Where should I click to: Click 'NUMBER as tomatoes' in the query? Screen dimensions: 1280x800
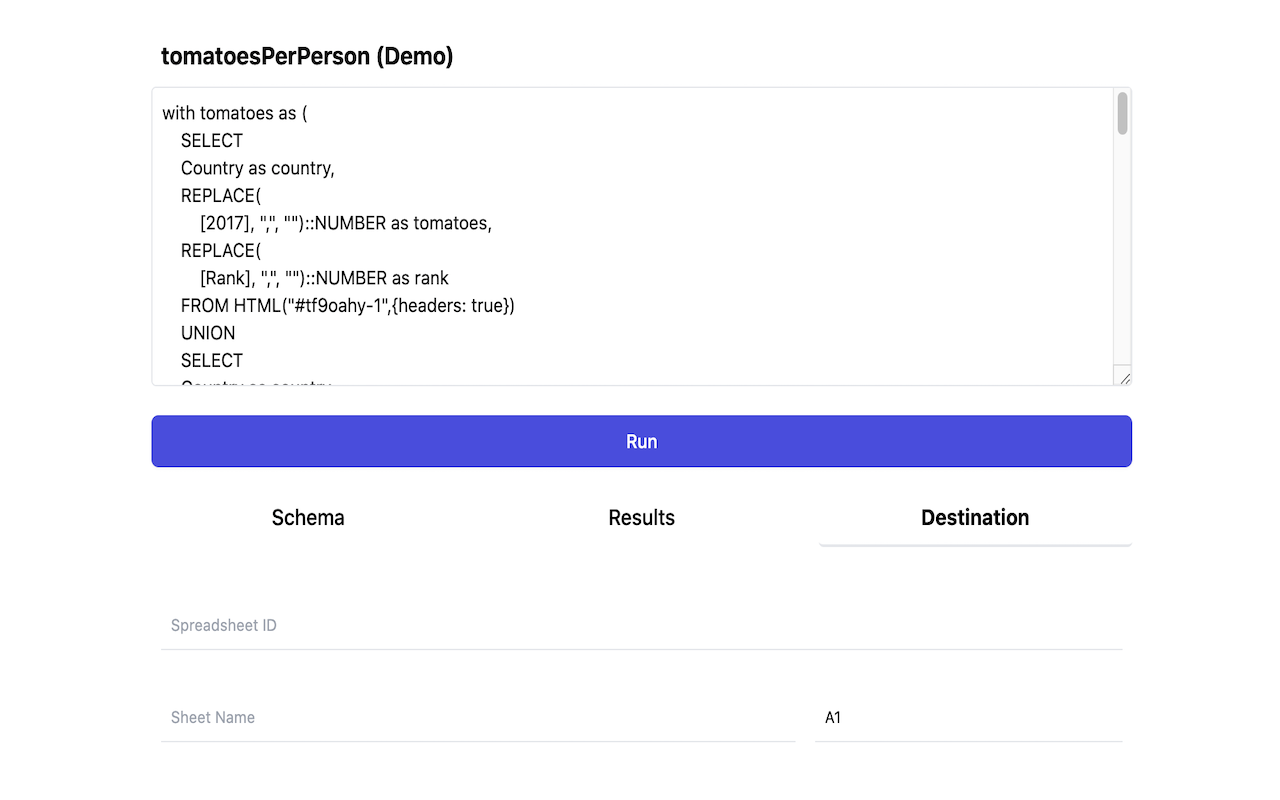click(403, 224)
